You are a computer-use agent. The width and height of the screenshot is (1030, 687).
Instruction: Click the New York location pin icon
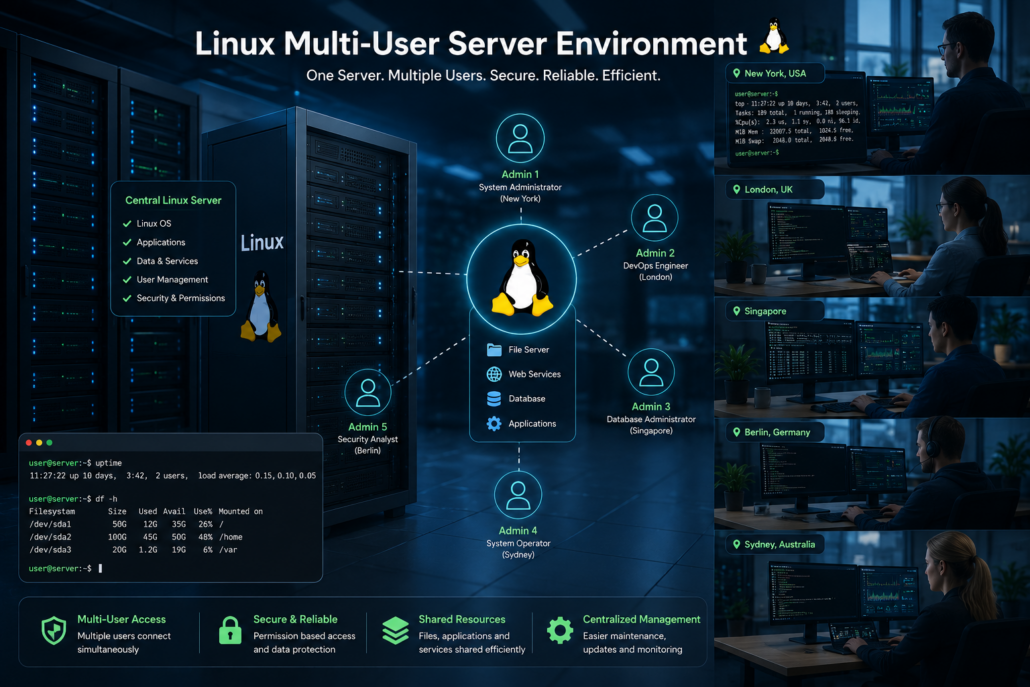pyautogui.click(x=736, y=74)
